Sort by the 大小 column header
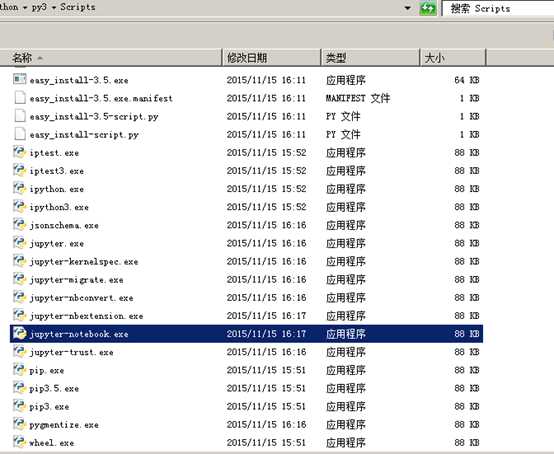 pos(453,57)
